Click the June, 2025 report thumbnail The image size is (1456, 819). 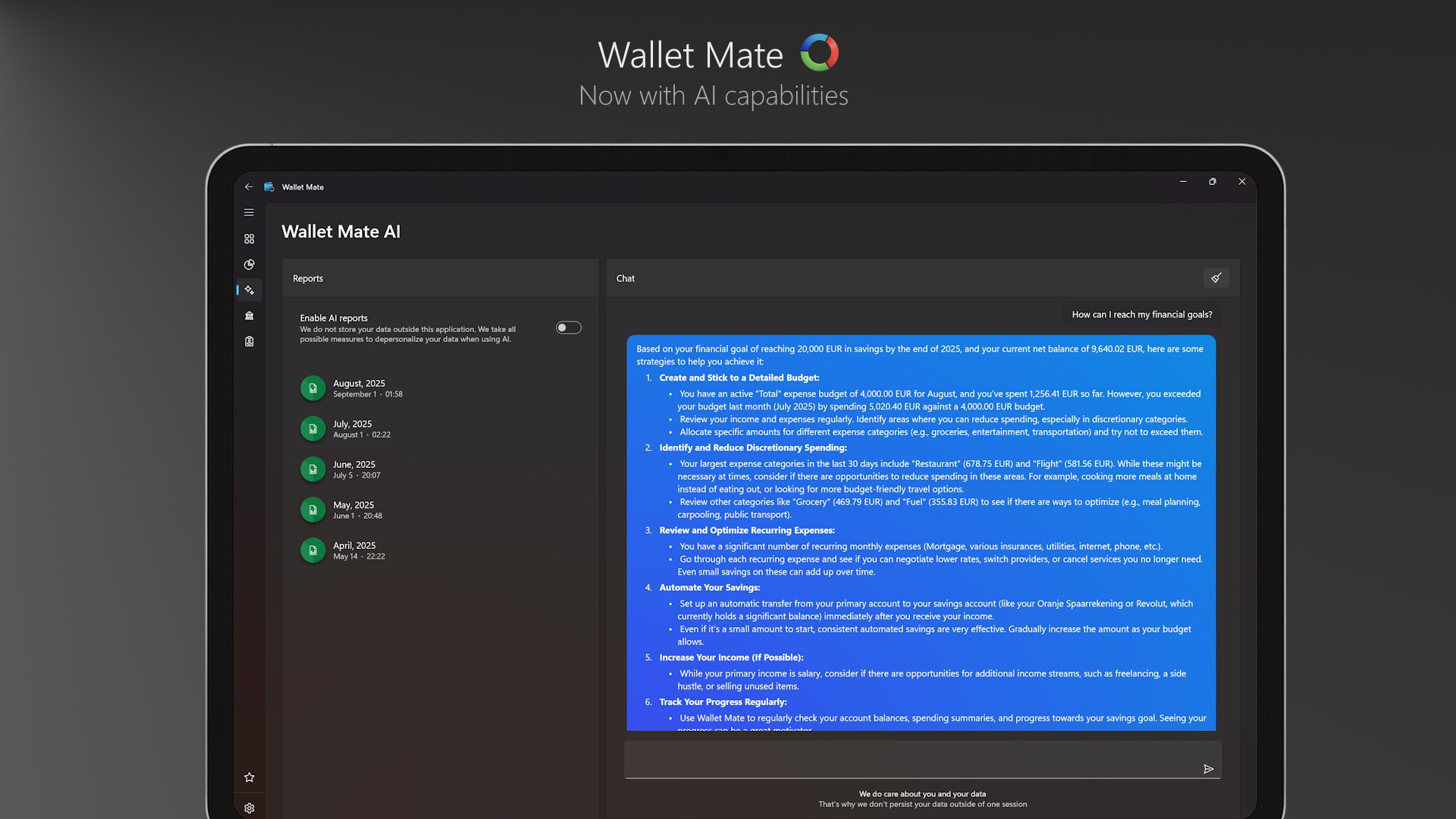tap(312, 469)
